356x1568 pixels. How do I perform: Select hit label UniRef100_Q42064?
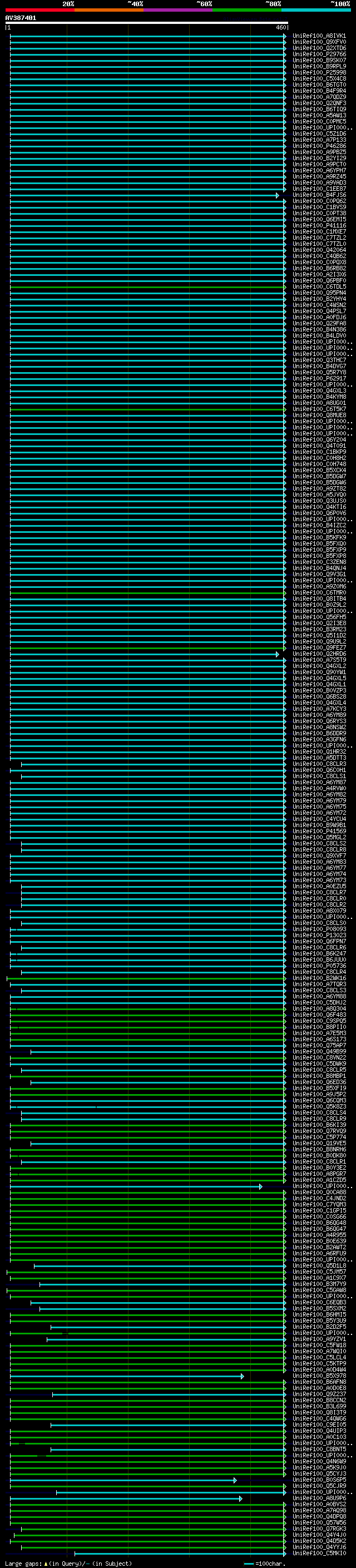click(319, 250)
